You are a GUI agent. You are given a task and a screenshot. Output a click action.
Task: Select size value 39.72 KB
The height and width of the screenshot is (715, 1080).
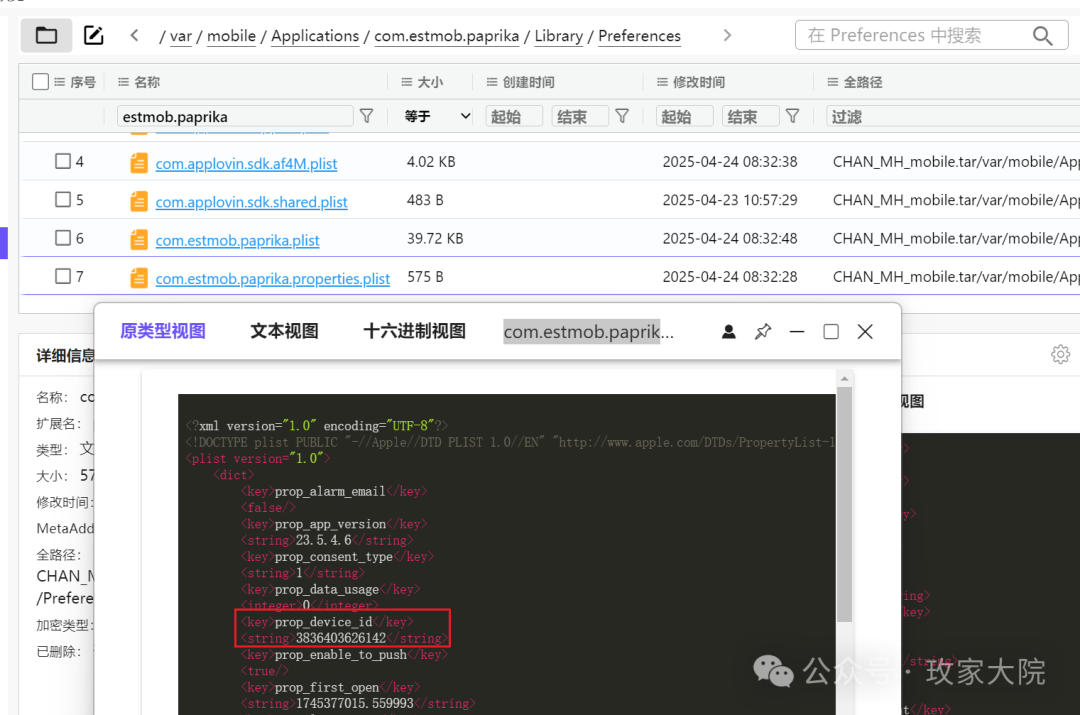pos(435,238)
